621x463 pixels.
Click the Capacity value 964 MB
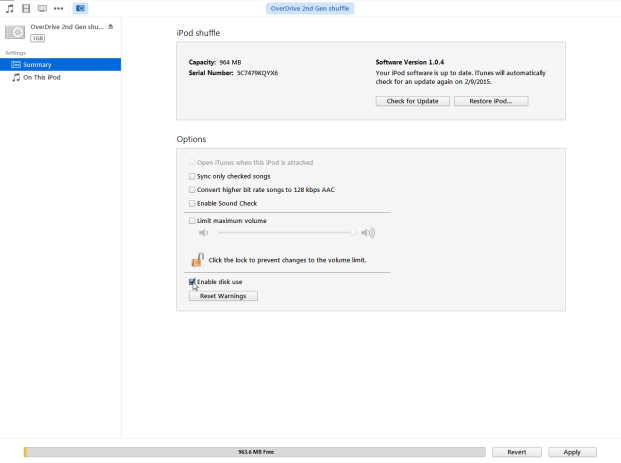230,62
